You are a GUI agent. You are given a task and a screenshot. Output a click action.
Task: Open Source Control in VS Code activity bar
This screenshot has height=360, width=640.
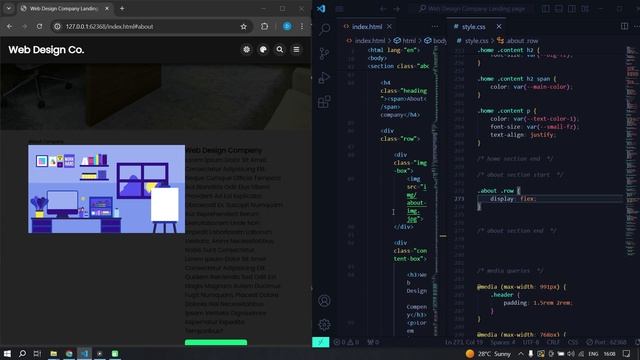click(x=324, y=53)
